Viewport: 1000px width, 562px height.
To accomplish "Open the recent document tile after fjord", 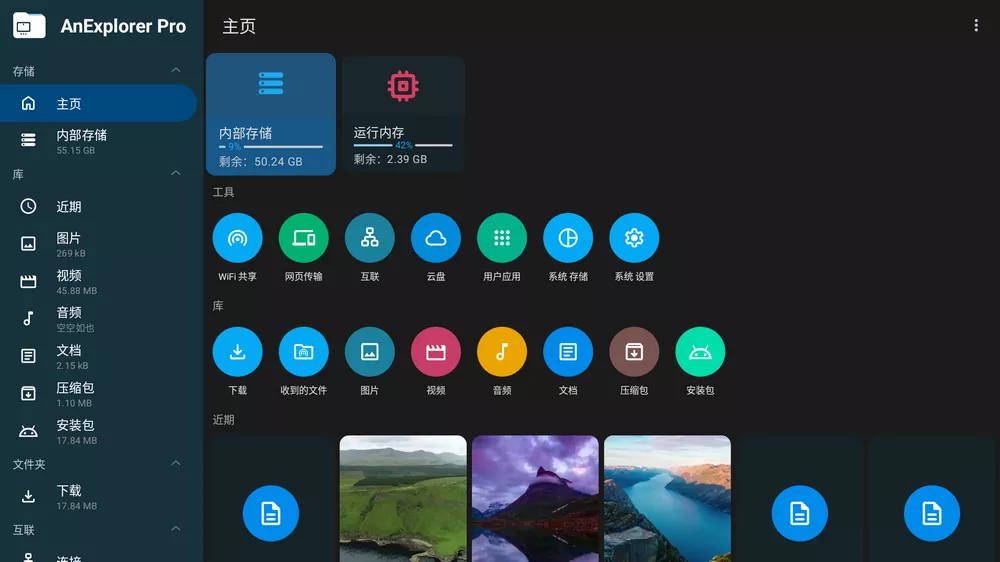I will click(x=800, y=499).
